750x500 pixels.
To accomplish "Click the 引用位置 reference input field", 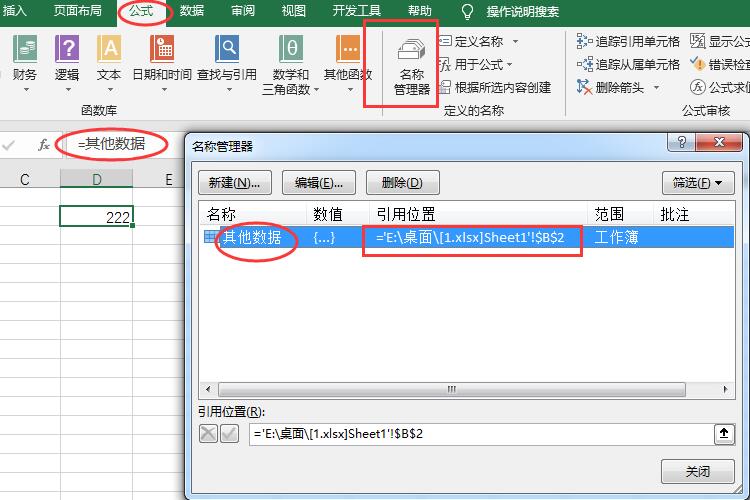I will [x=477, y=433].
